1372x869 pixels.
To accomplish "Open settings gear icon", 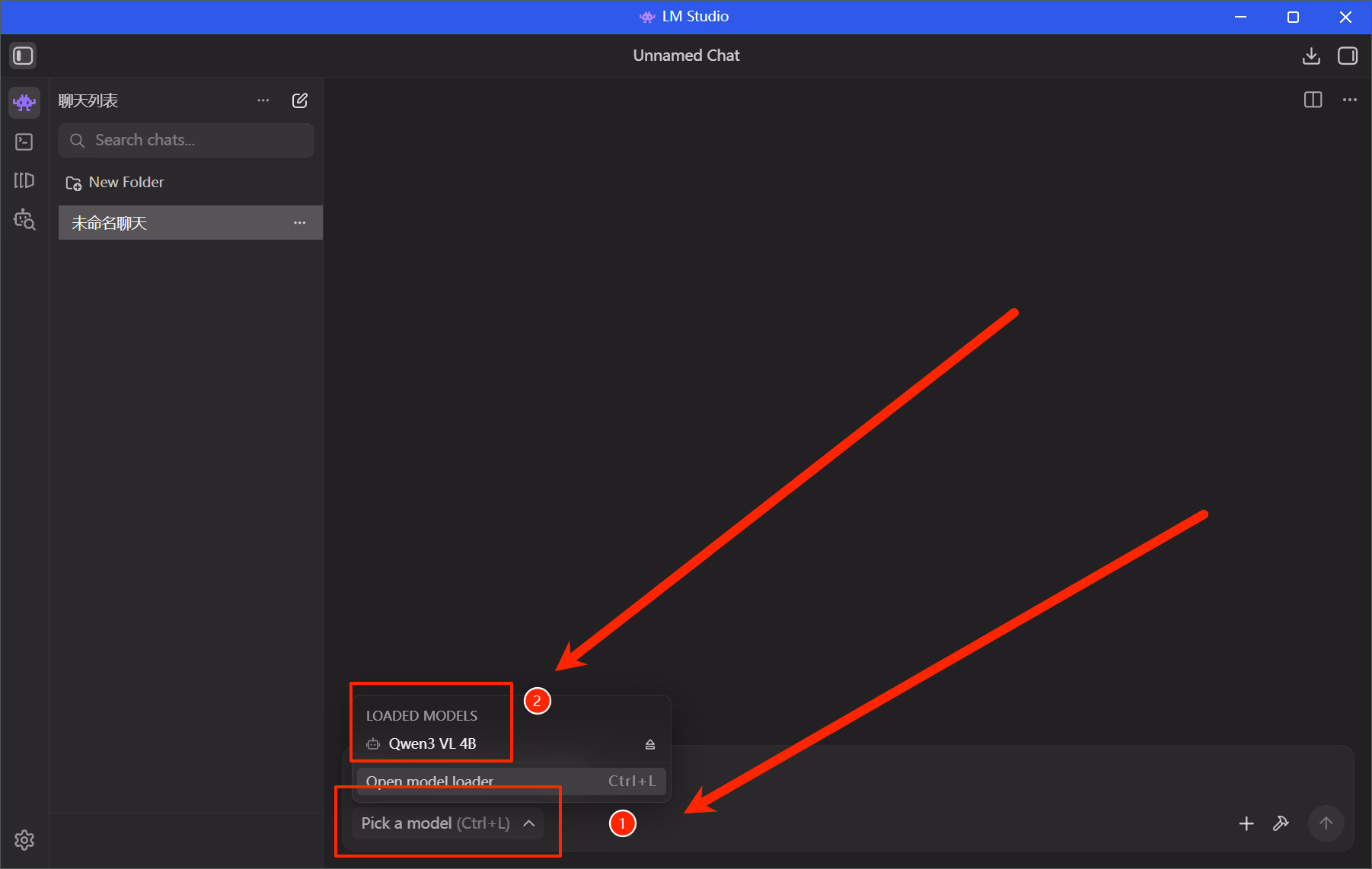I will click(x=24, y=840).
